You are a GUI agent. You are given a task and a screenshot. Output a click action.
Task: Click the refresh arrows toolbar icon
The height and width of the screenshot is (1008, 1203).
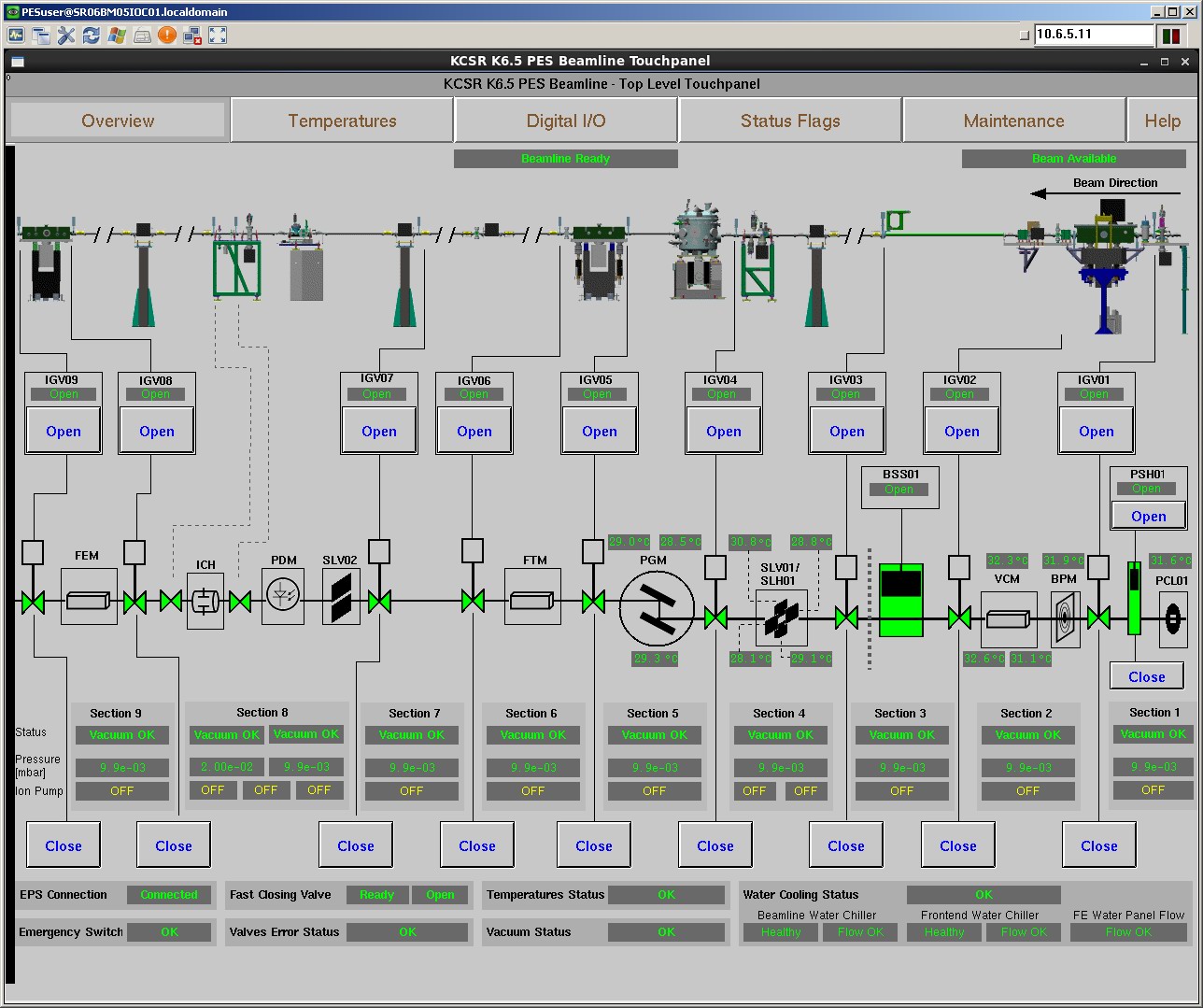pos(92,35)
